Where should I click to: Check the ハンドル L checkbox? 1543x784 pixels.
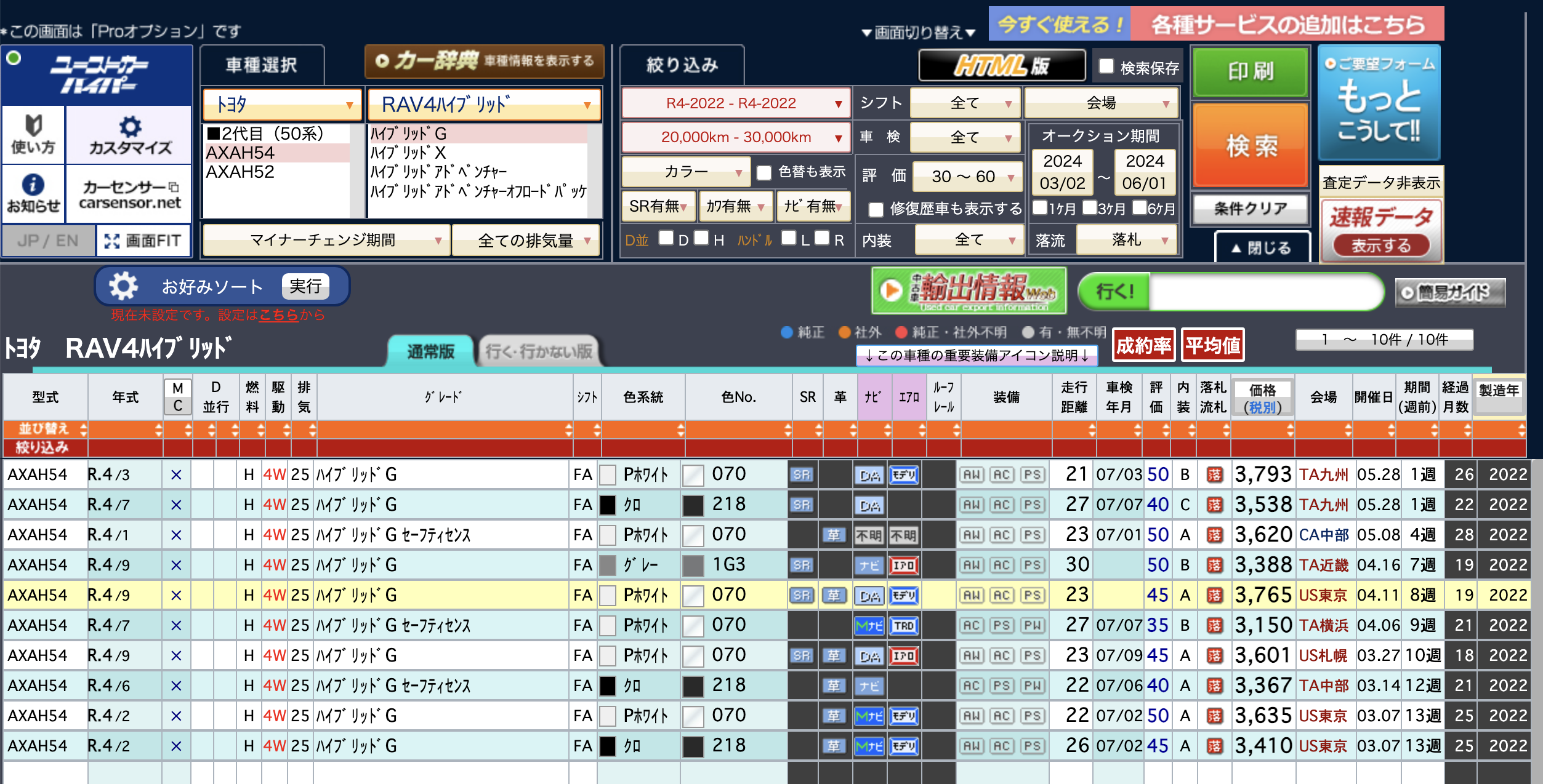coord(788,238)
